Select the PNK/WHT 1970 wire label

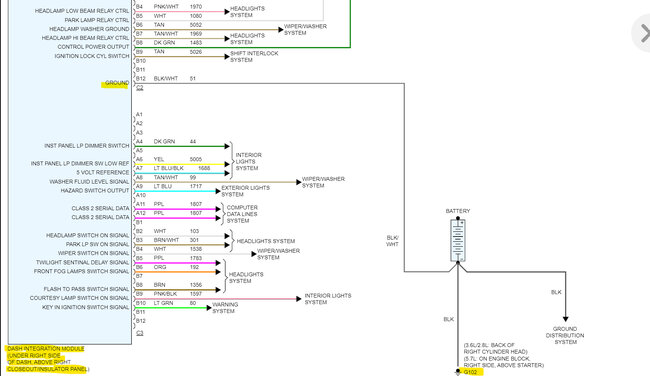pyautogui.click(x=178, y=7)
